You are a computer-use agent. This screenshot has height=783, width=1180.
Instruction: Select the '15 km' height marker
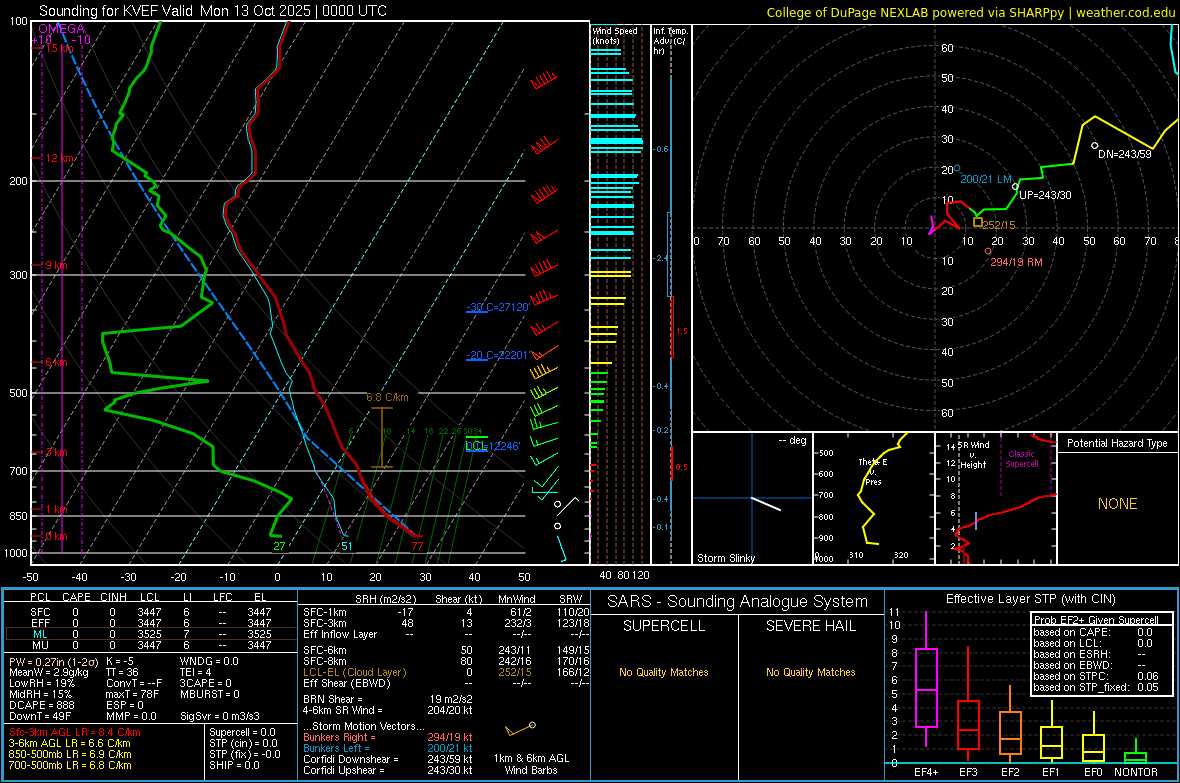(x=59, y=48)
